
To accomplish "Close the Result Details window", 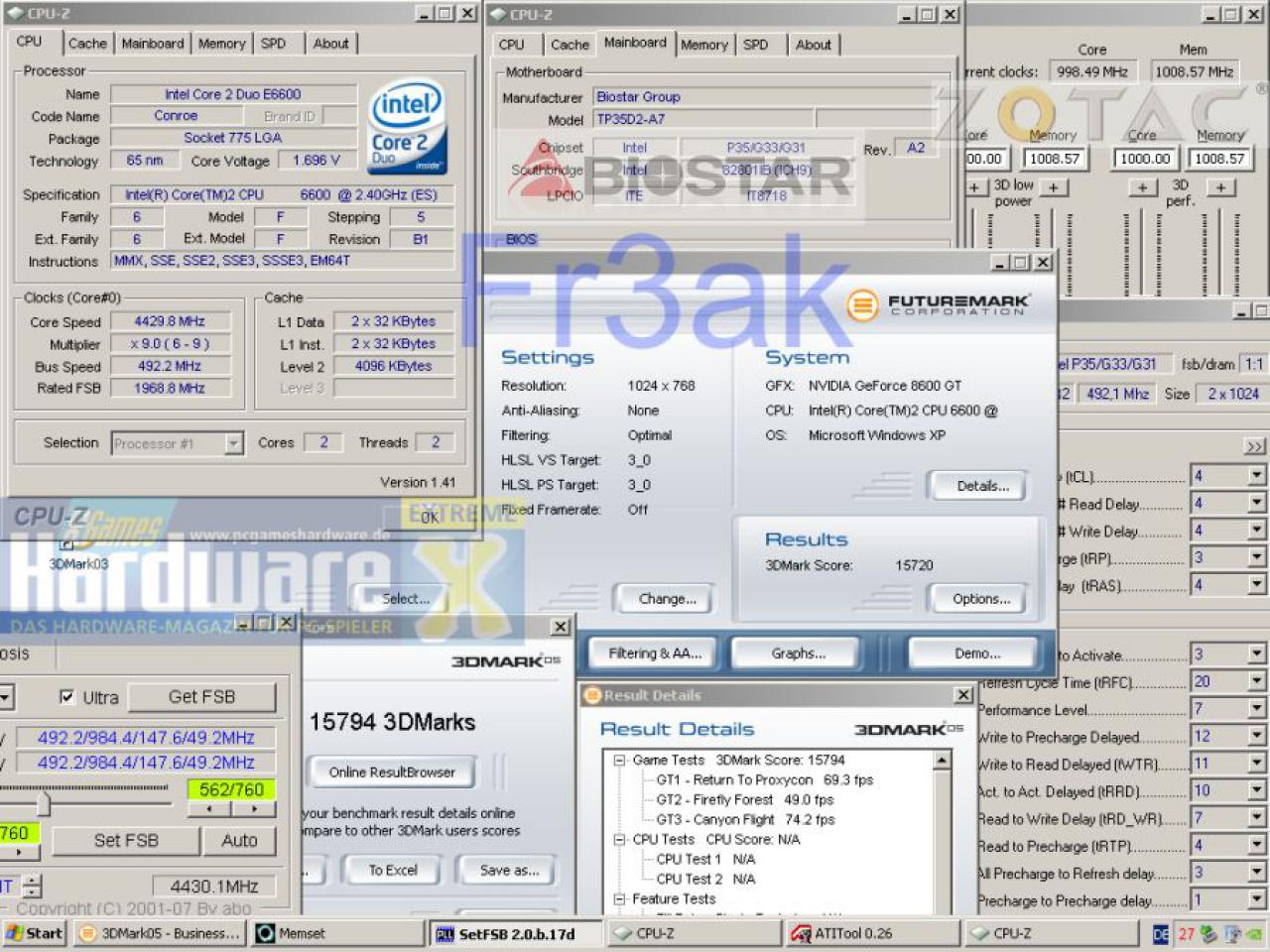I will coord(962,695).
